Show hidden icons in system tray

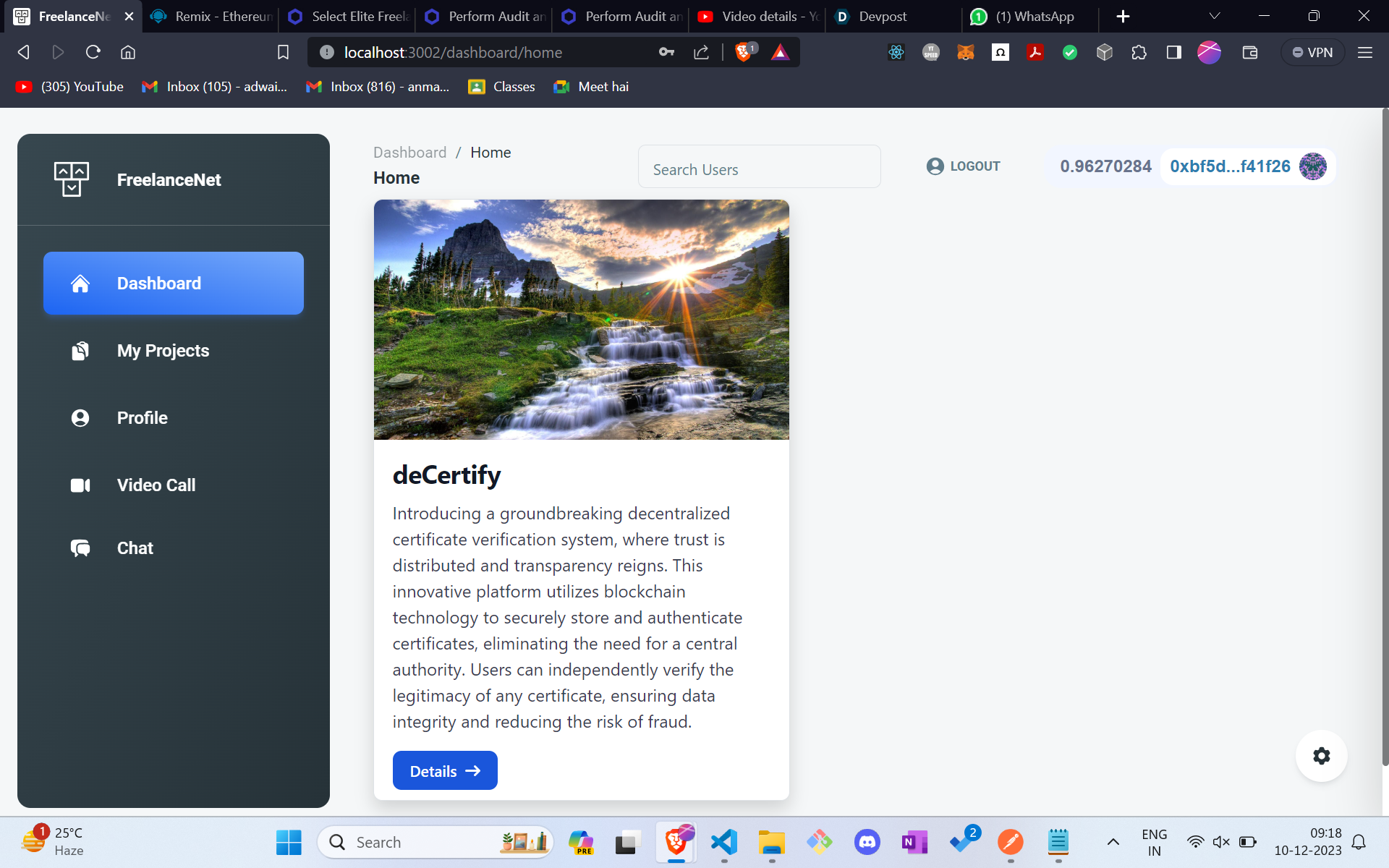[1113, 842]
